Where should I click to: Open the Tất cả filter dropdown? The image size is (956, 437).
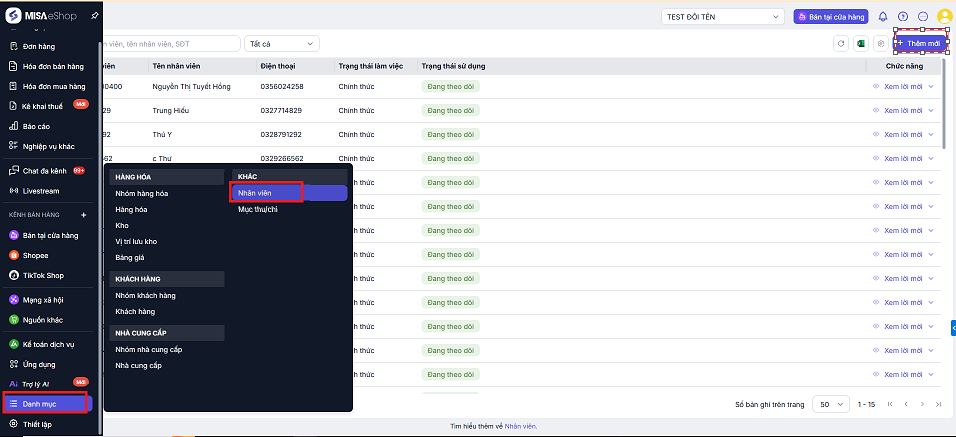(282, 43)
